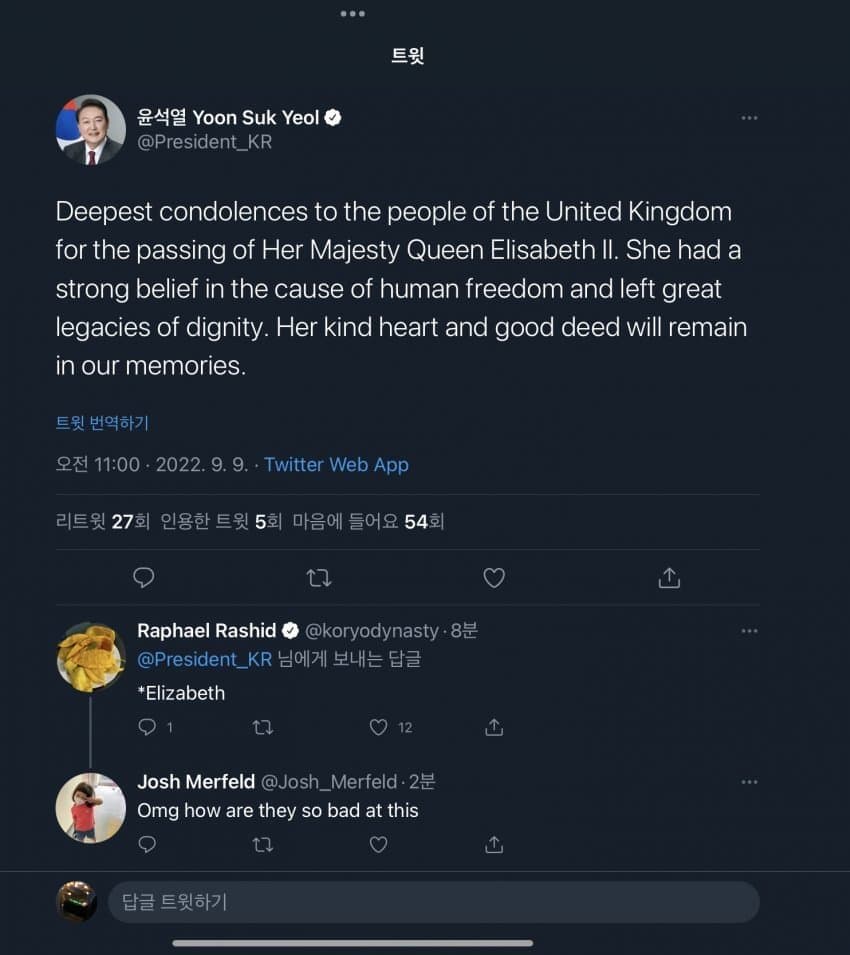
Task: Open more options on Raphael Rashid's reply
Action: click(749, 631)
